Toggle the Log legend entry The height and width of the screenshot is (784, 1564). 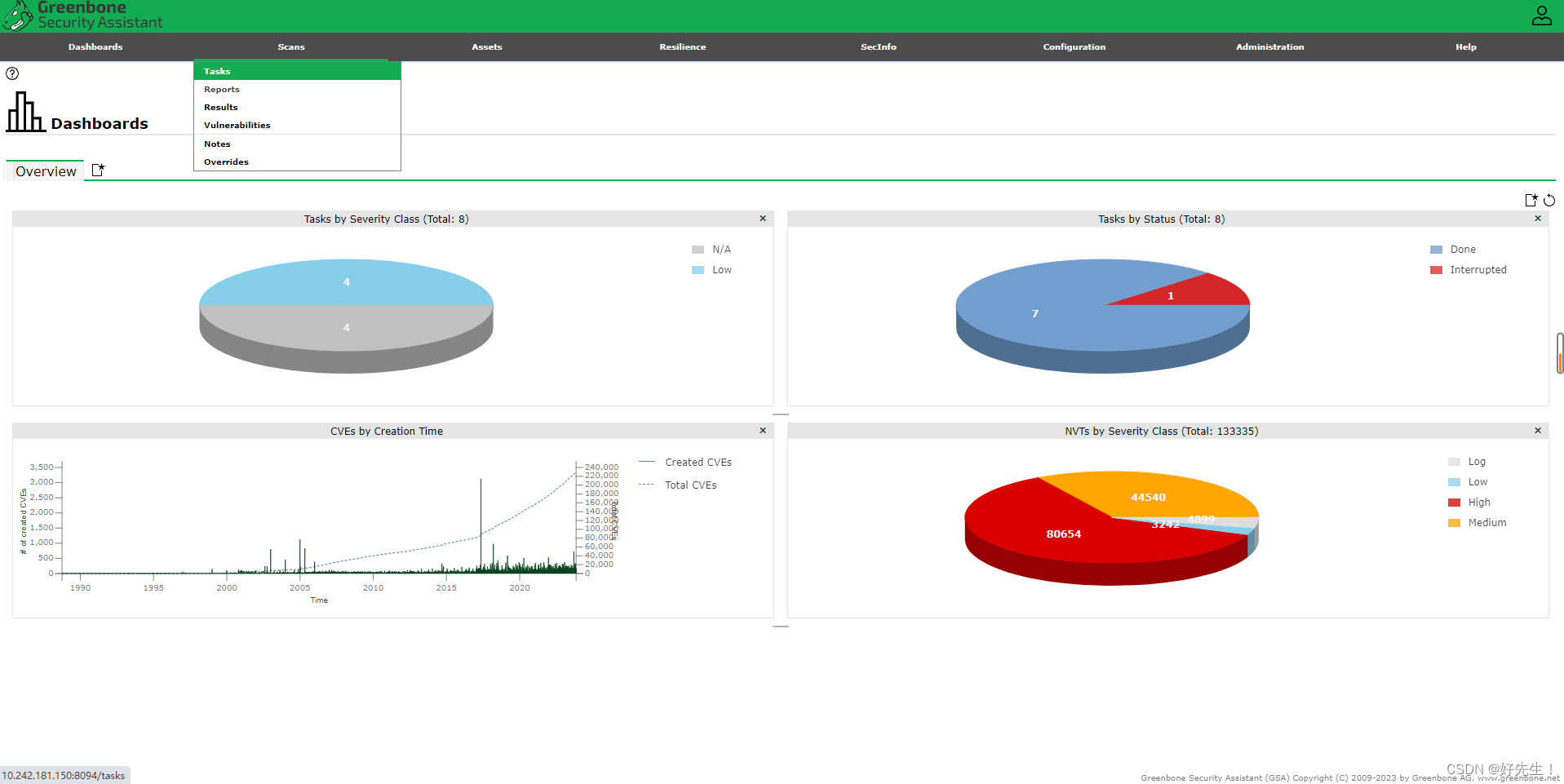[1467, 462]
